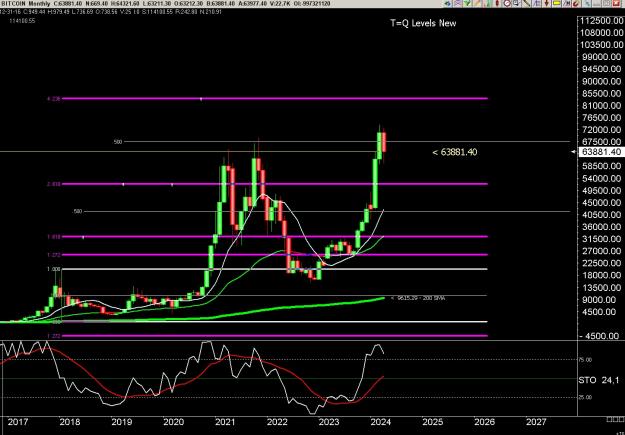Click the STO 24,1 indicator readout
625x435 pixels.
pyautogui.click(x=601, y=380)
